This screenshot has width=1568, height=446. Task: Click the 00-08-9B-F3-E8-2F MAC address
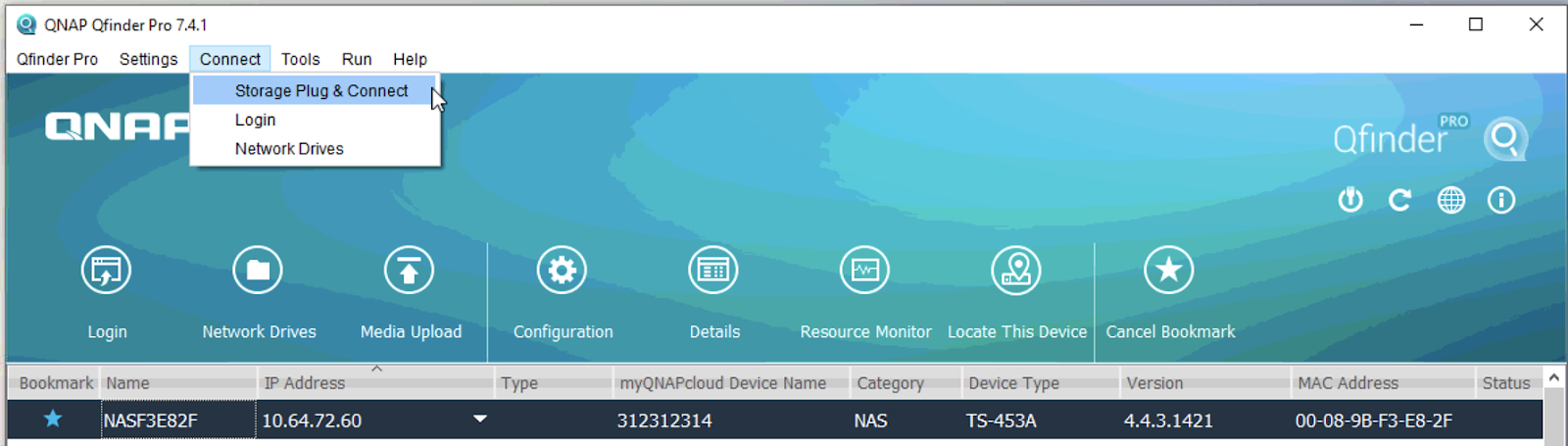(x=1374, y=421)
